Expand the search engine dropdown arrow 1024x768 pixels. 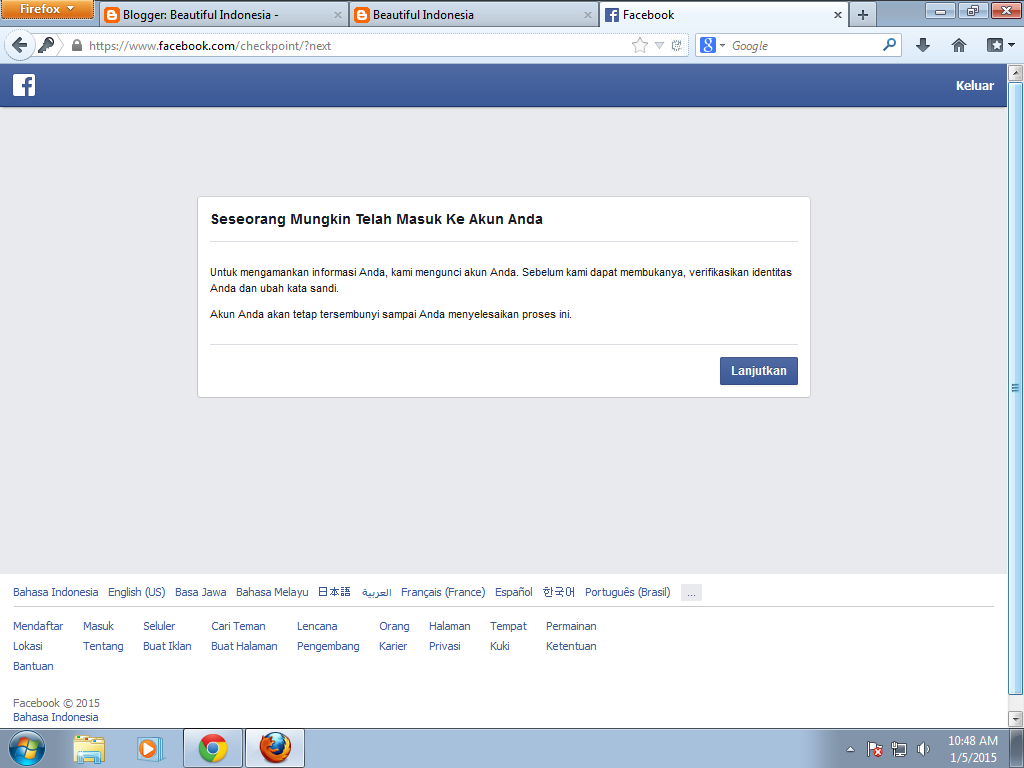pyautogui.click(x=722, y=46)
